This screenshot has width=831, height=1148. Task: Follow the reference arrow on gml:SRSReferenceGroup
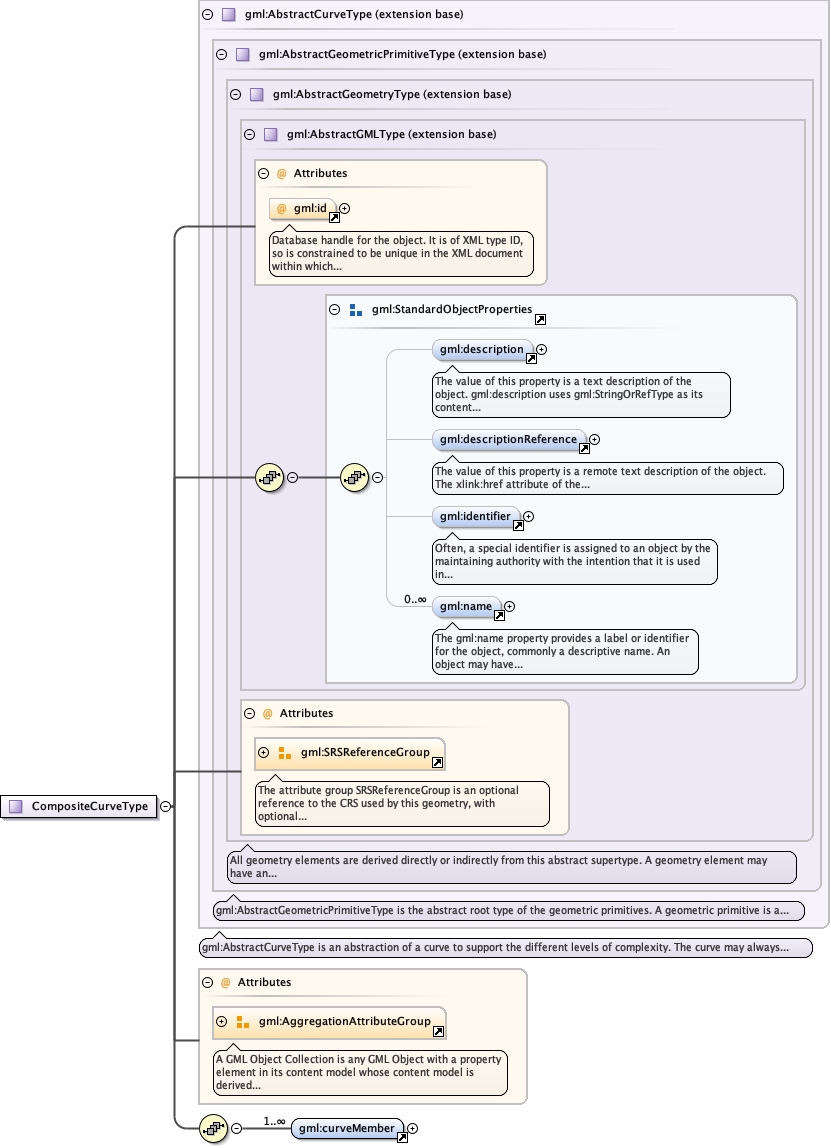pos(438,763)
